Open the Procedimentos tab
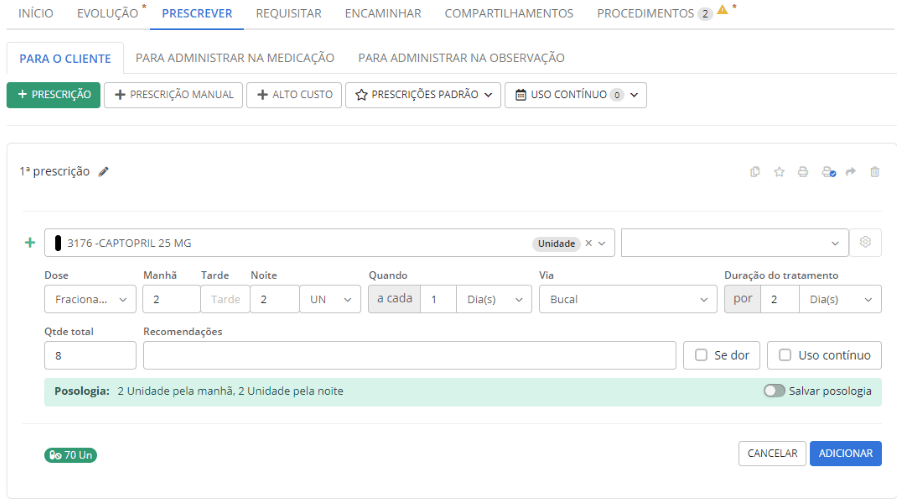The width and height of the screenshot is (897, 503). tap(645, 13)
